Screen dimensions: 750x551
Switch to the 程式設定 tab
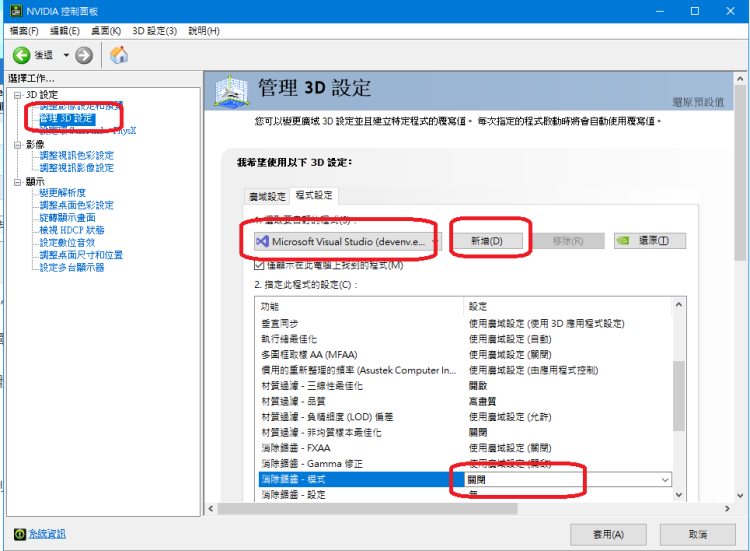point(314,195)
